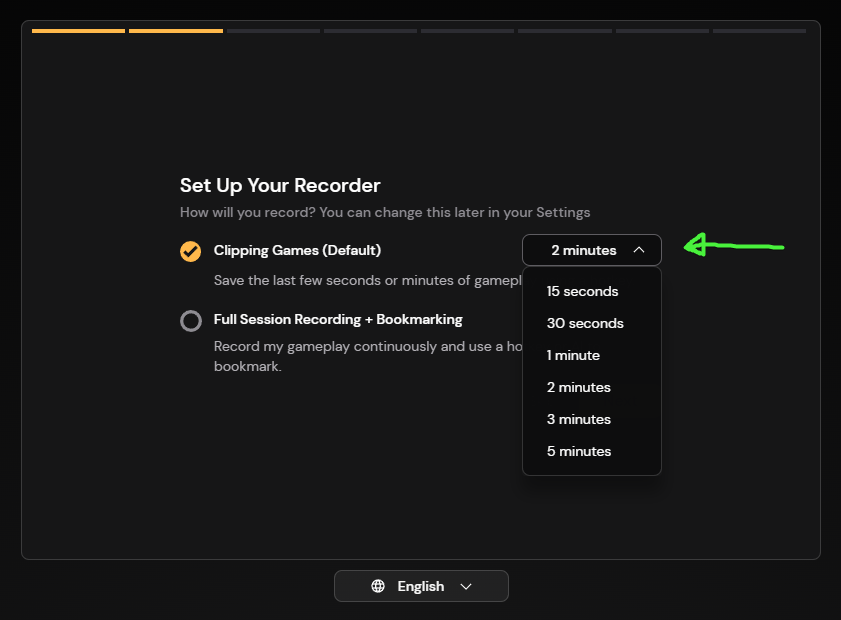
Task: Collapse the 2 minutes duration dropdown
Action: coord(591,250)
